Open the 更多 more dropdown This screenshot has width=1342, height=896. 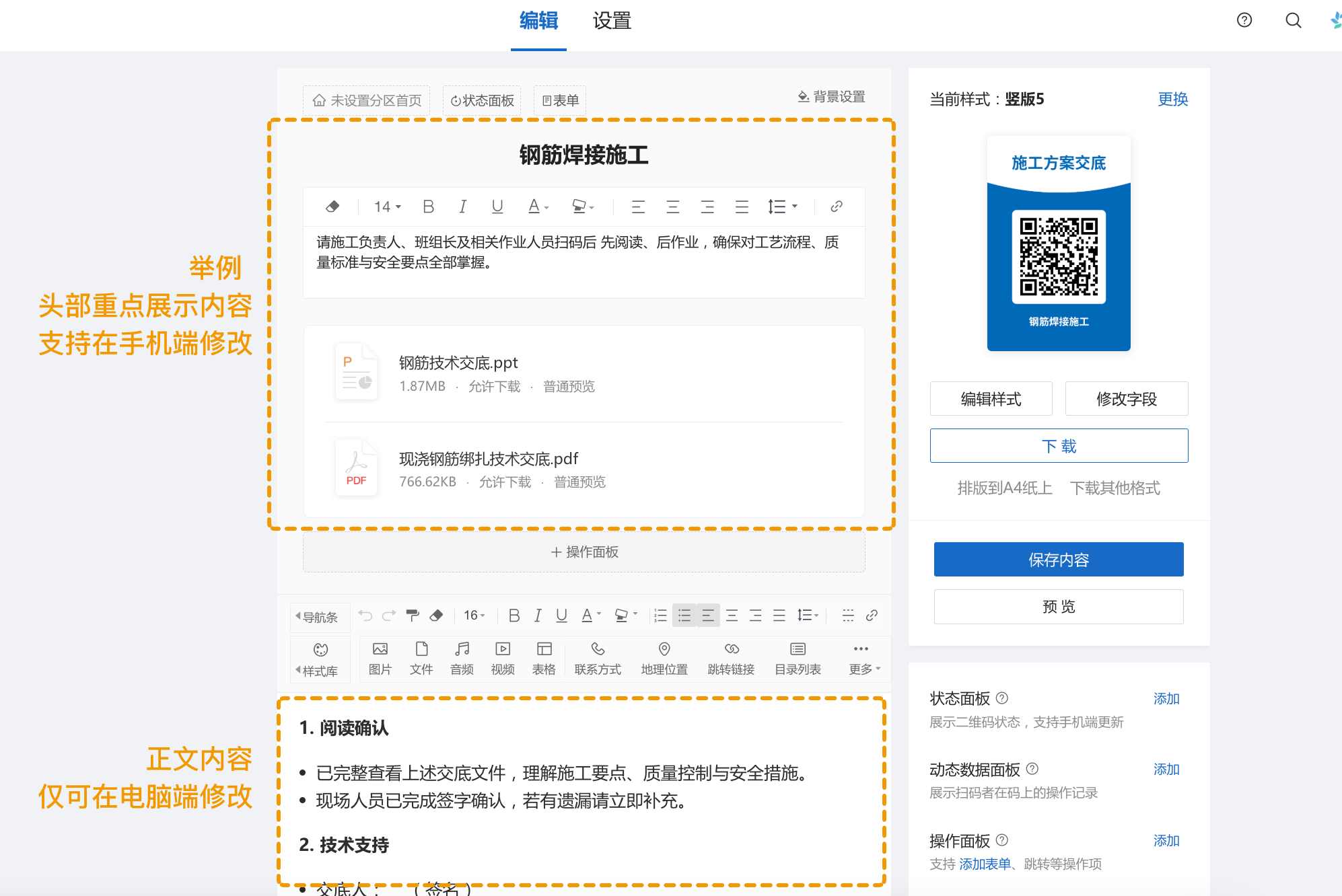[863, 658]
